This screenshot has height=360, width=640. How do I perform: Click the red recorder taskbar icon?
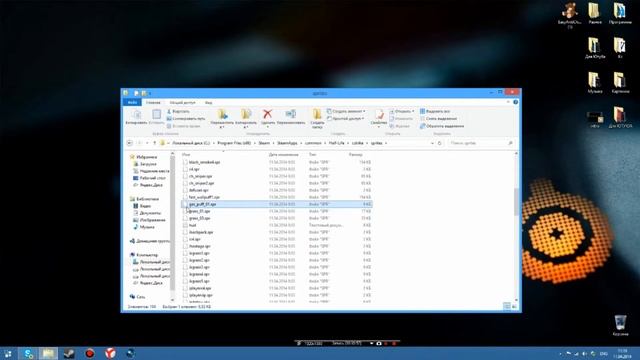(90, 353)
